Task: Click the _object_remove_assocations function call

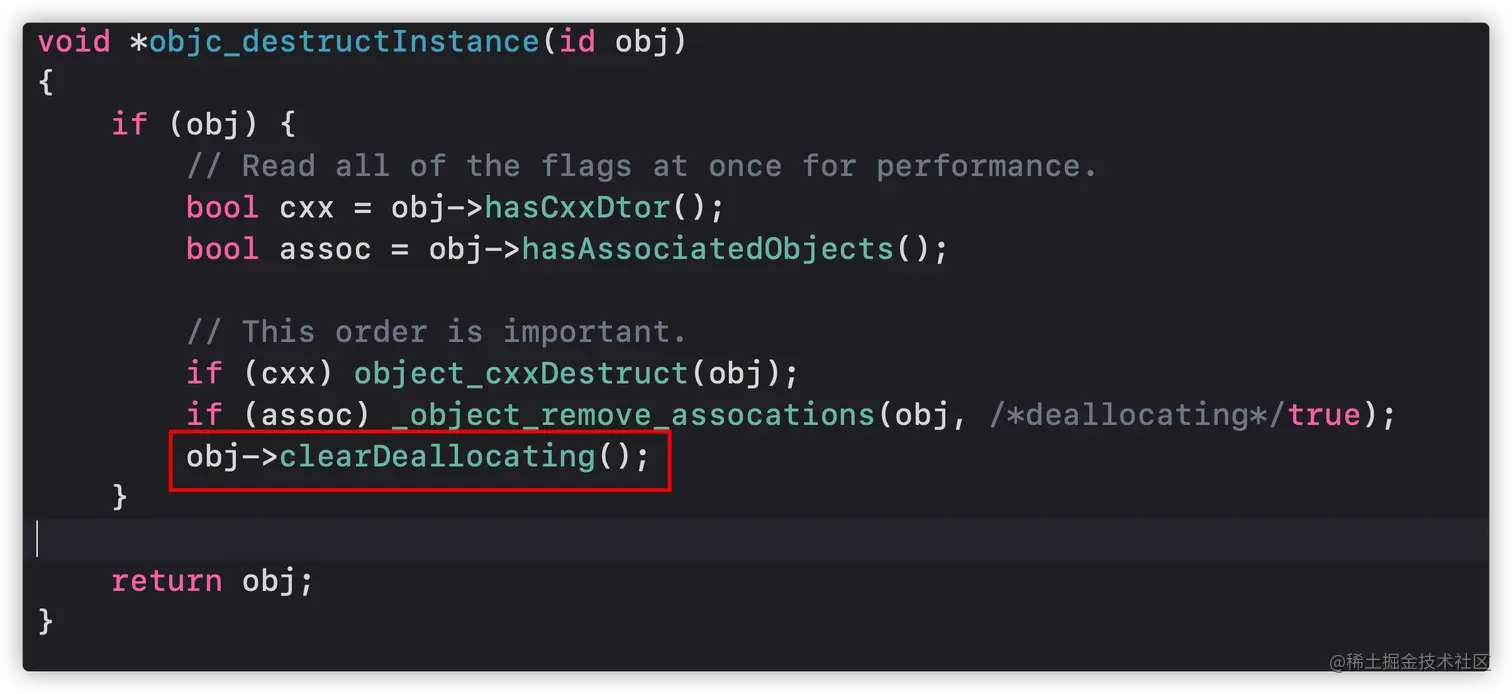Action: point(634,414)
